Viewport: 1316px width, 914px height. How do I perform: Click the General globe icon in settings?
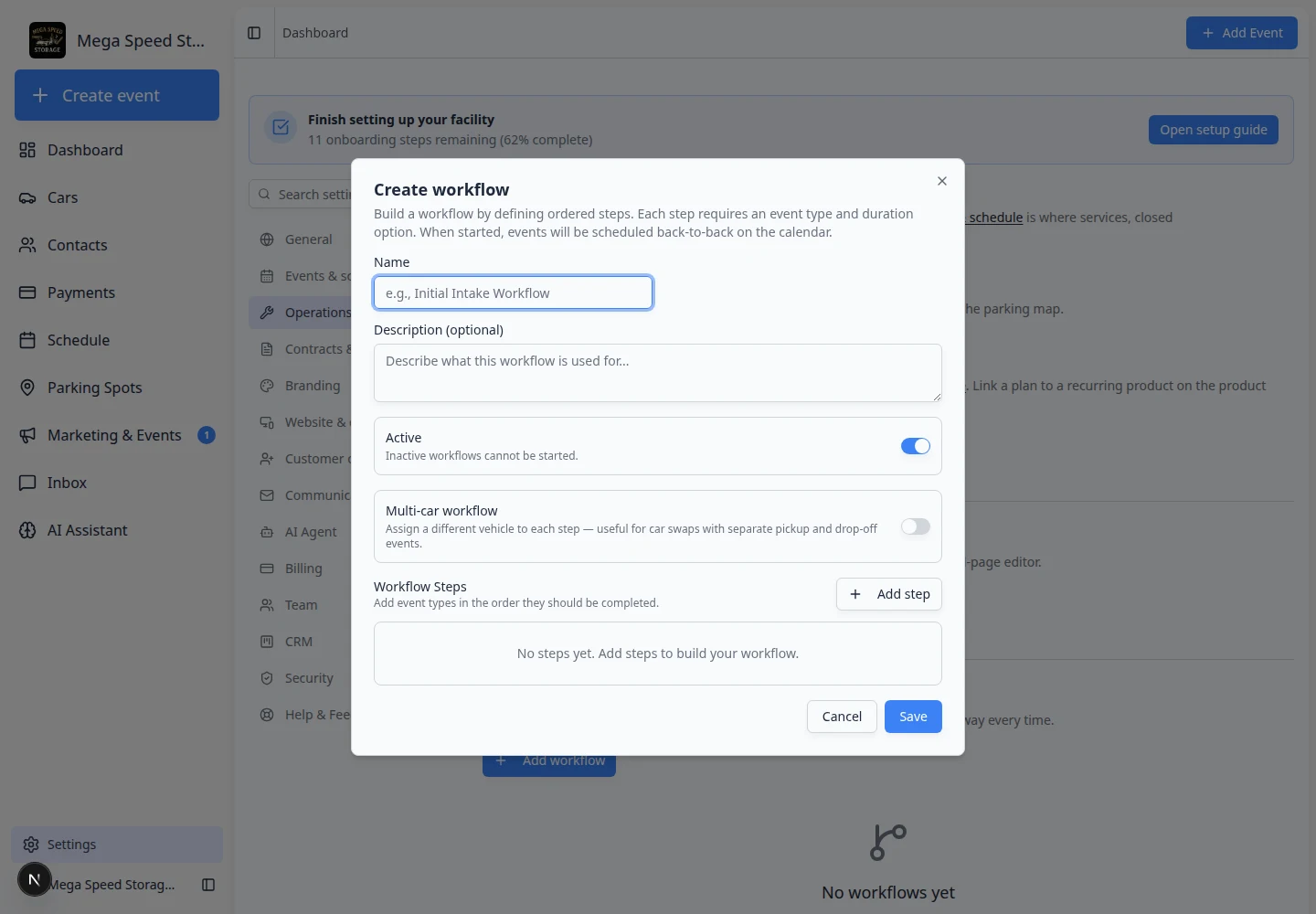point(267,239)
